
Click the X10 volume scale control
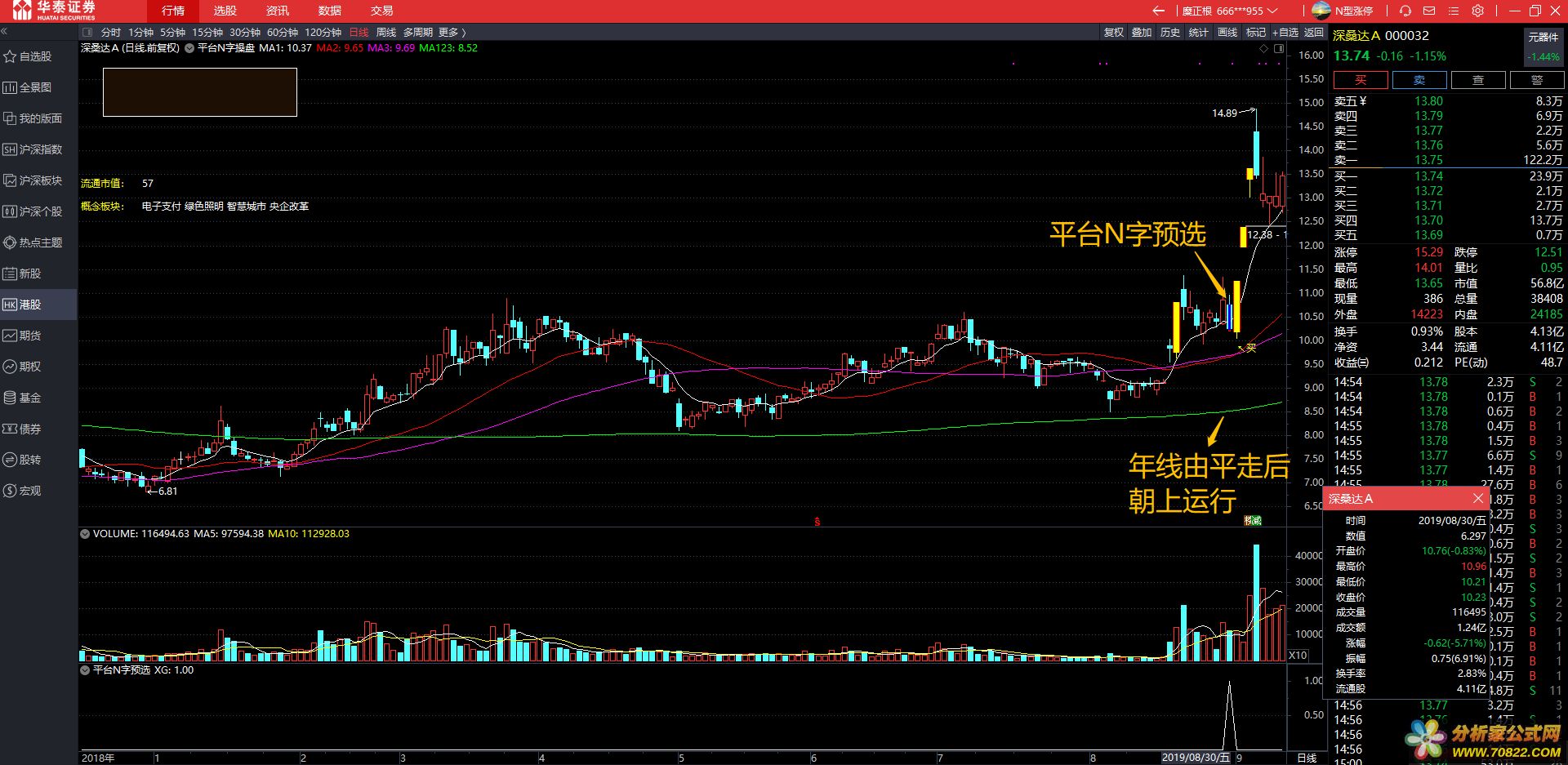point(1298,655)
